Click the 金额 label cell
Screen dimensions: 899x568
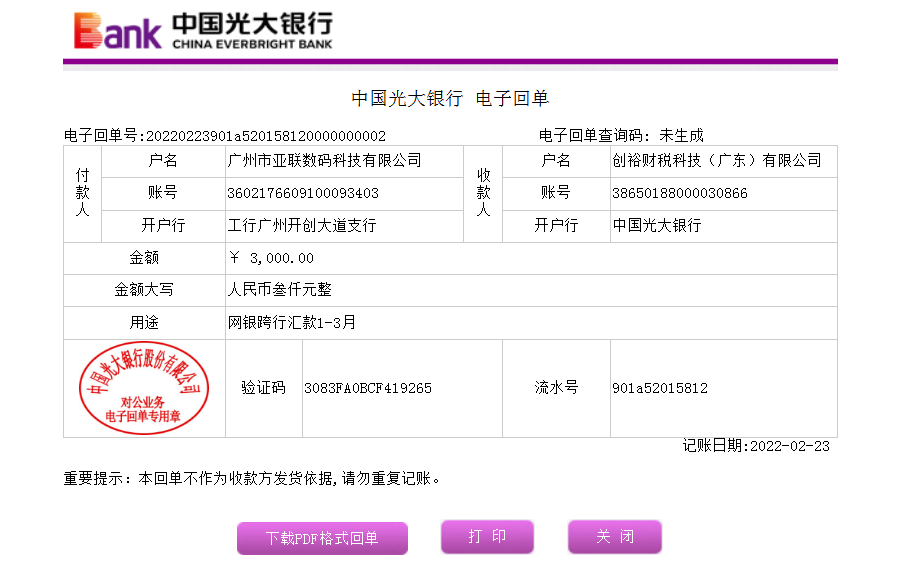144,258
